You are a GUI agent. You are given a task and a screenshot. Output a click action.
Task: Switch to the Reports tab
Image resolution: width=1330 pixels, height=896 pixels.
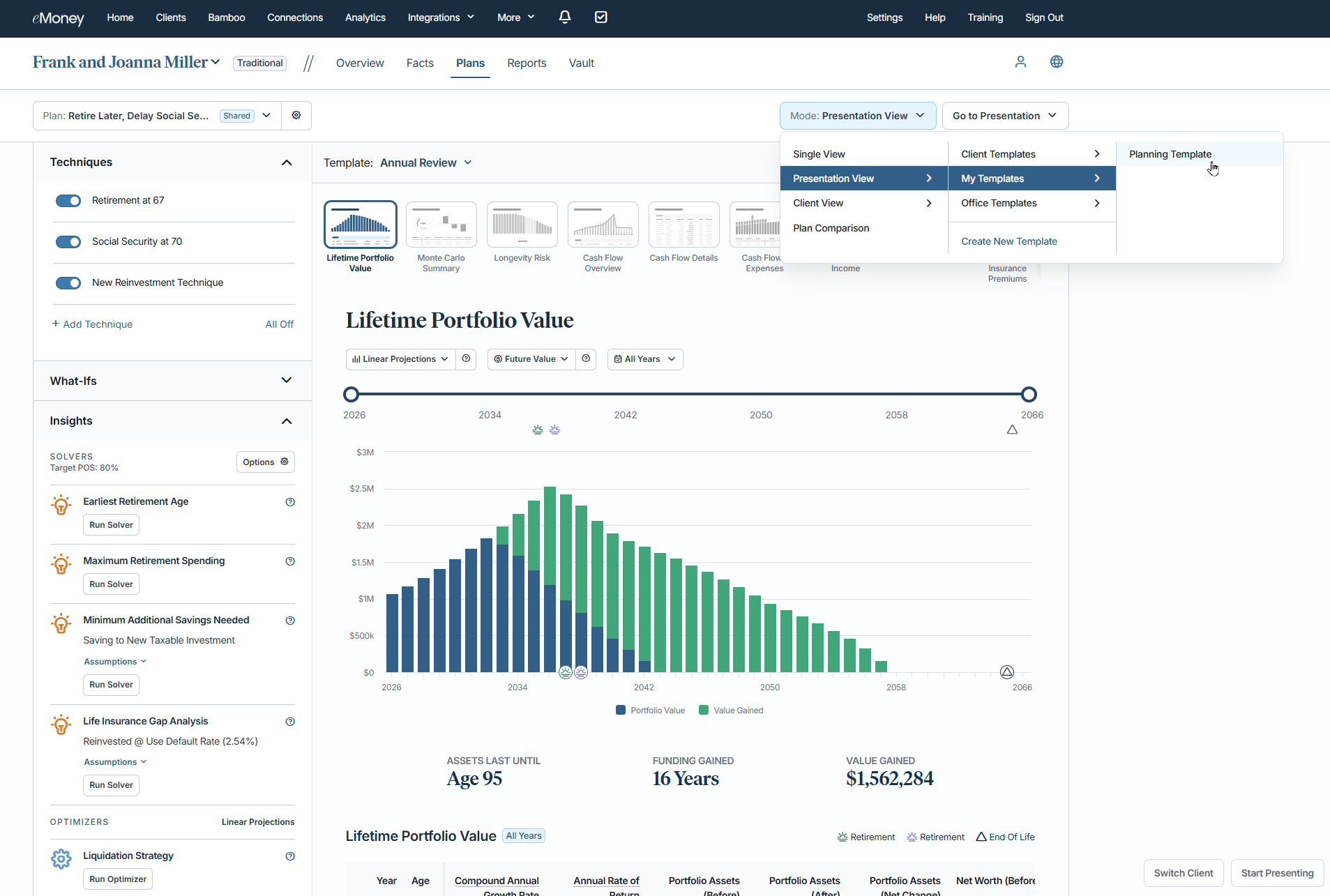click(x=526, y=63)
